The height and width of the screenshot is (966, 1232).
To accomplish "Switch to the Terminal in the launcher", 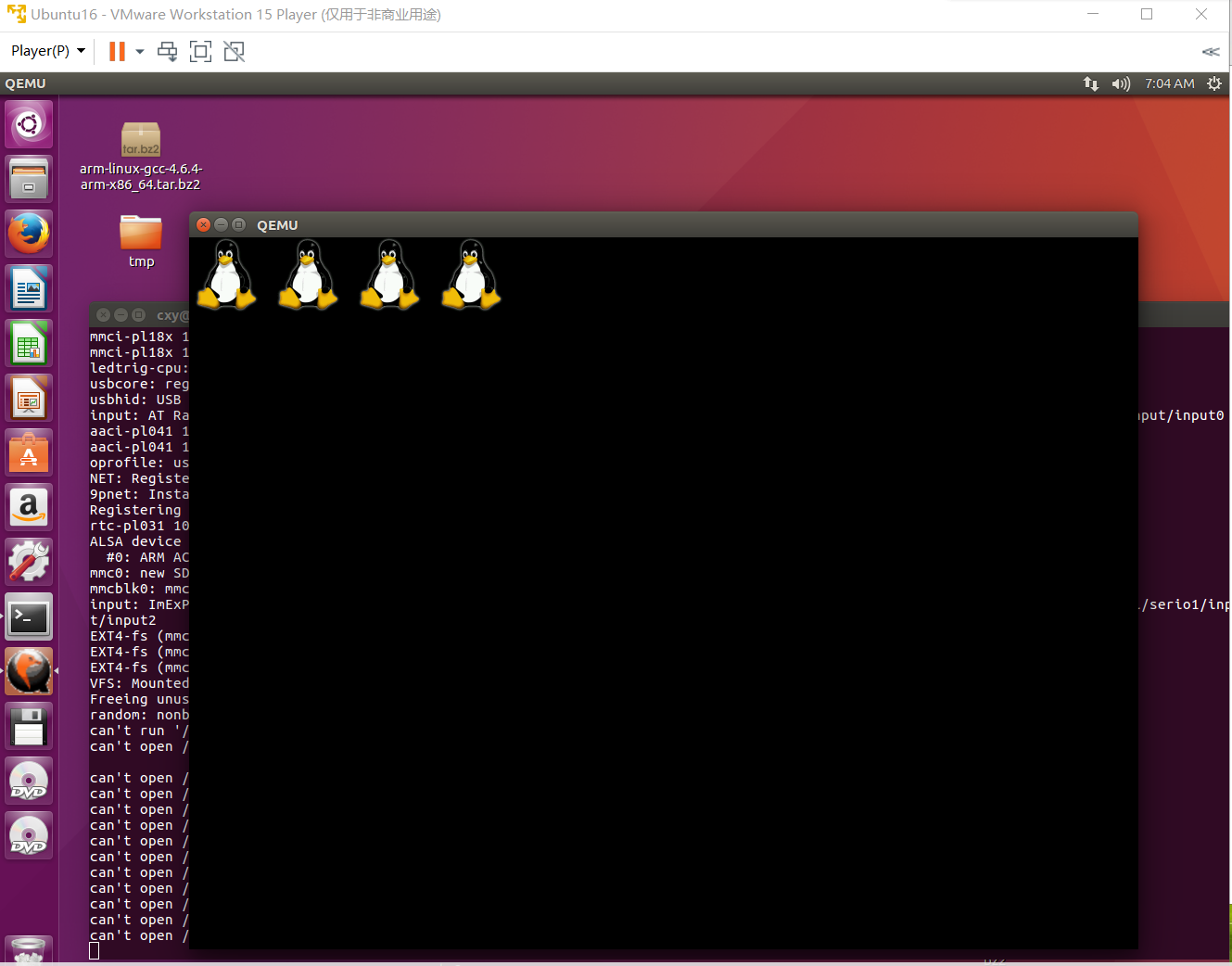I will tap(29, 616).
